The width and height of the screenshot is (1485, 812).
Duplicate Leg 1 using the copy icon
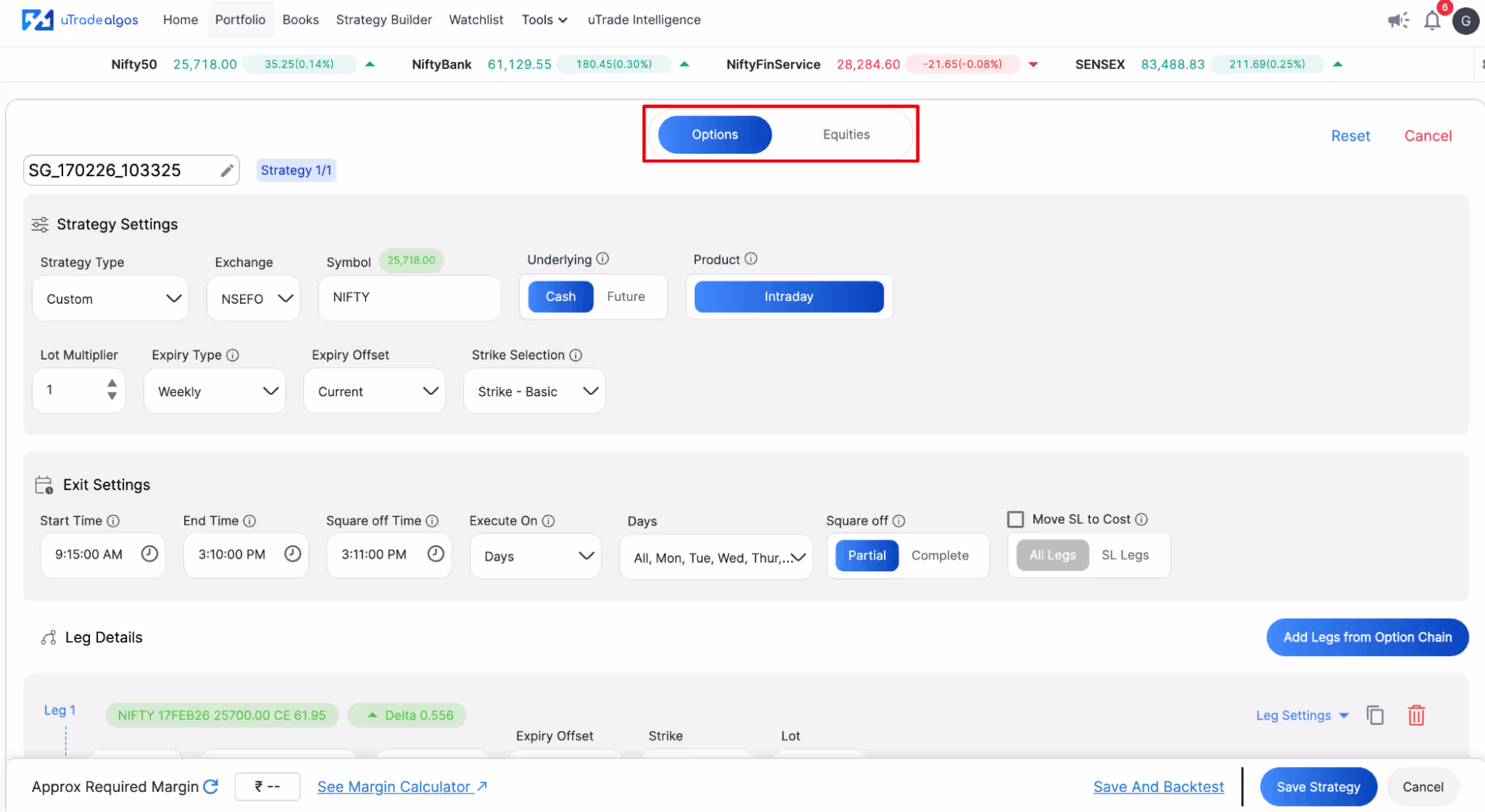coord(1375,715)
